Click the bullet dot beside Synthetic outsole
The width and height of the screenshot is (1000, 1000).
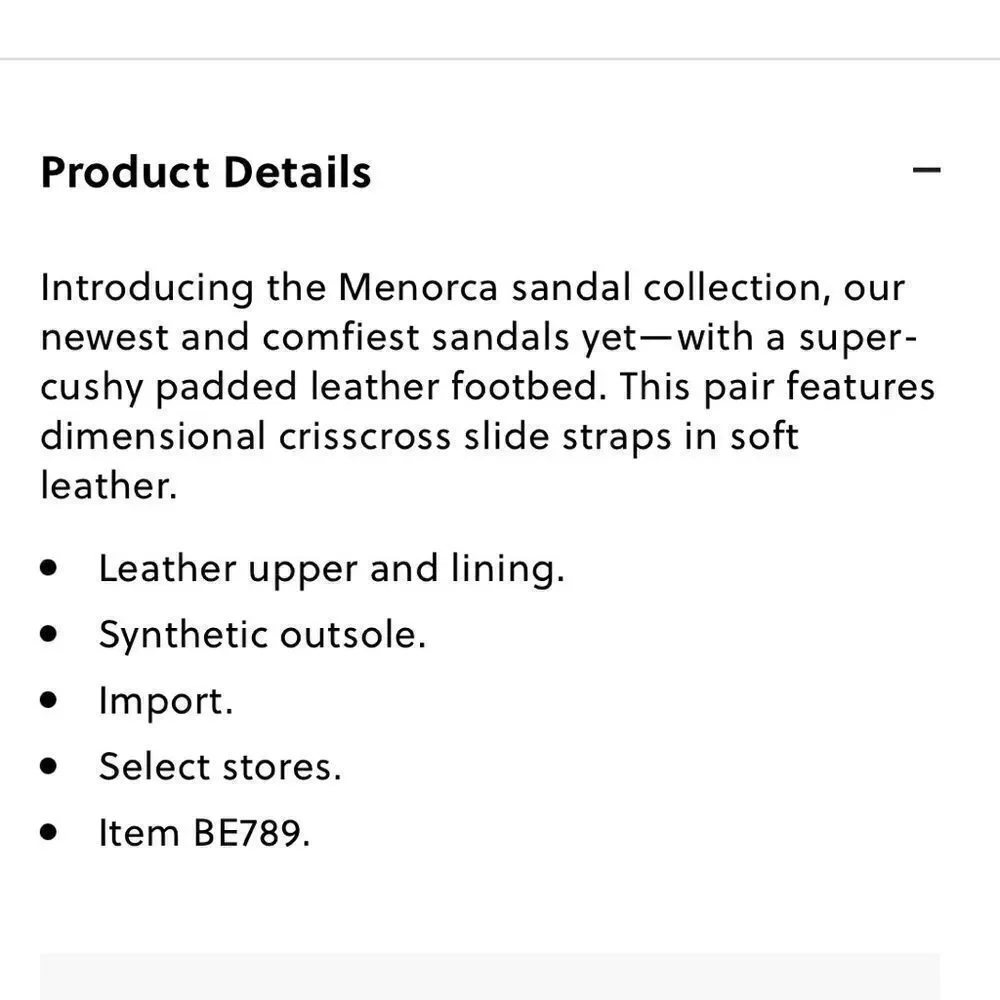48,634
